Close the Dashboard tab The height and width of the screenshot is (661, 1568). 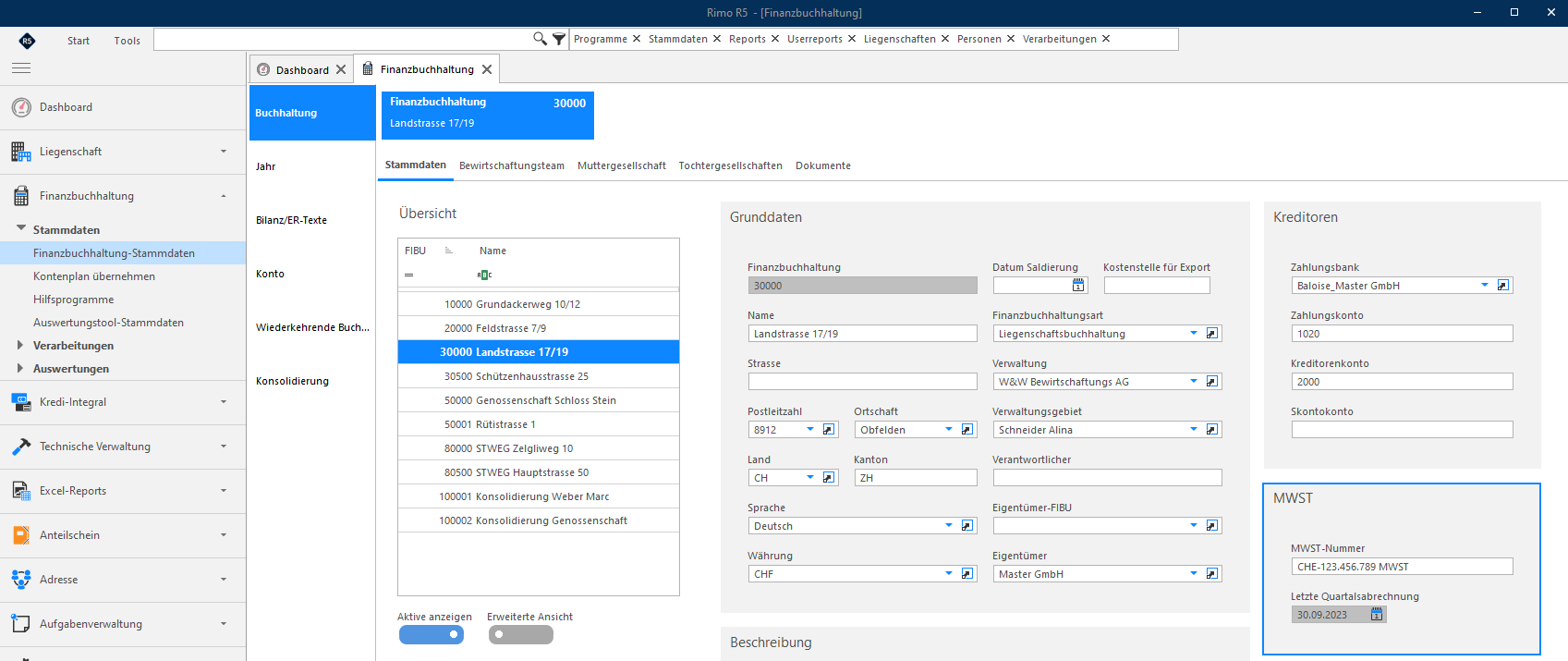pyautogui.click(x=341, y=69)
